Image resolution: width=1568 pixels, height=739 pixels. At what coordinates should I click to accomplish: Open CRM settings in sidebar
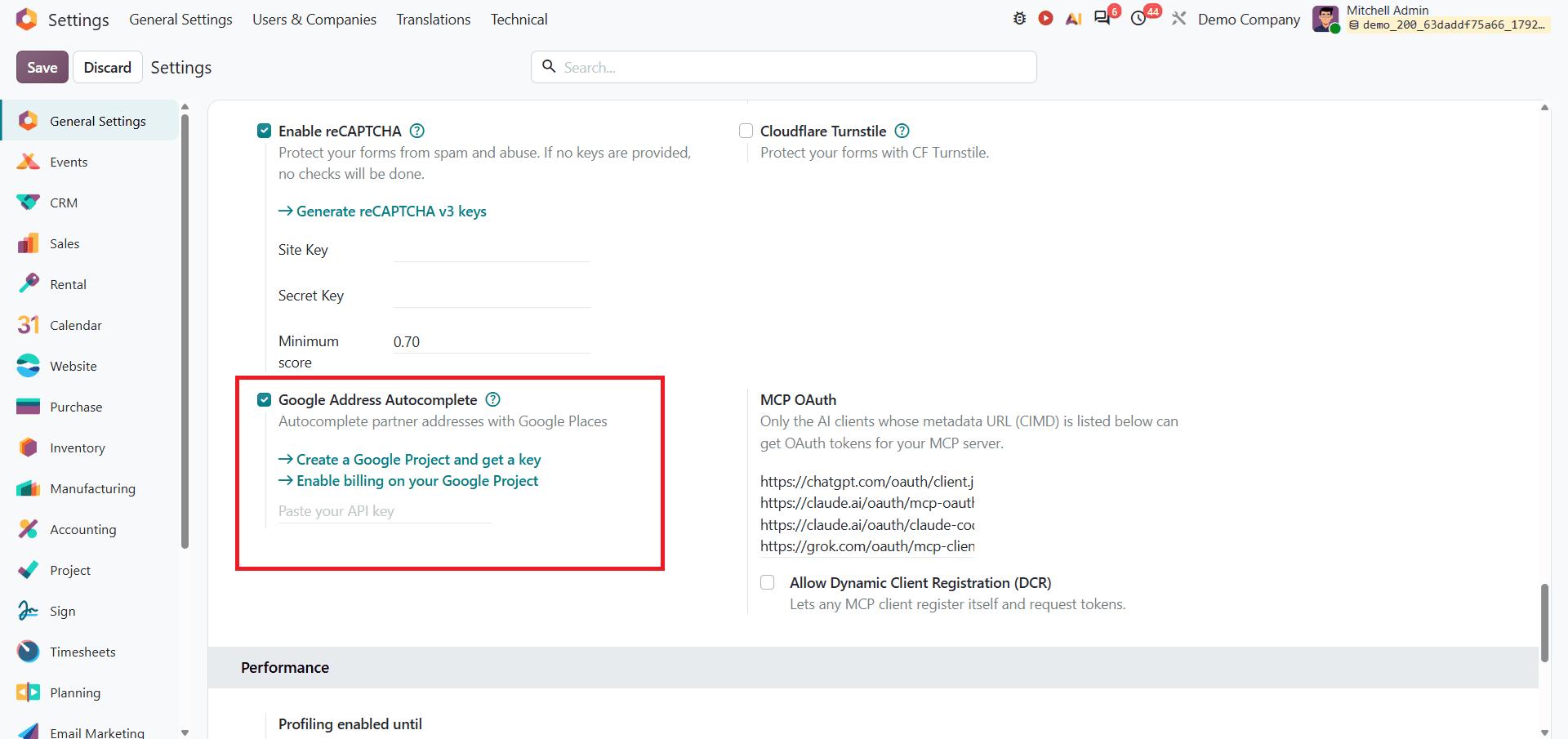pos(89,203)
